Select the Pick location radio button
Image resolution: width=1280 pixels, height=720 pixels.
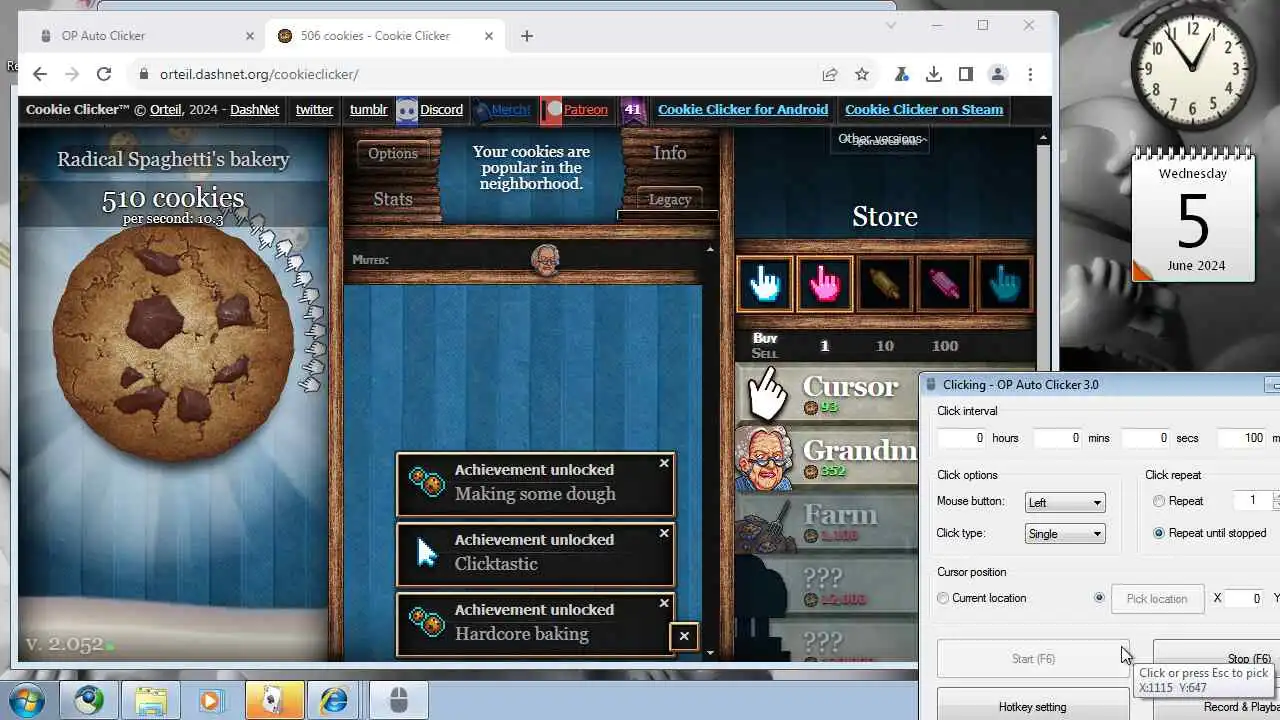[x=1099, y=598]
